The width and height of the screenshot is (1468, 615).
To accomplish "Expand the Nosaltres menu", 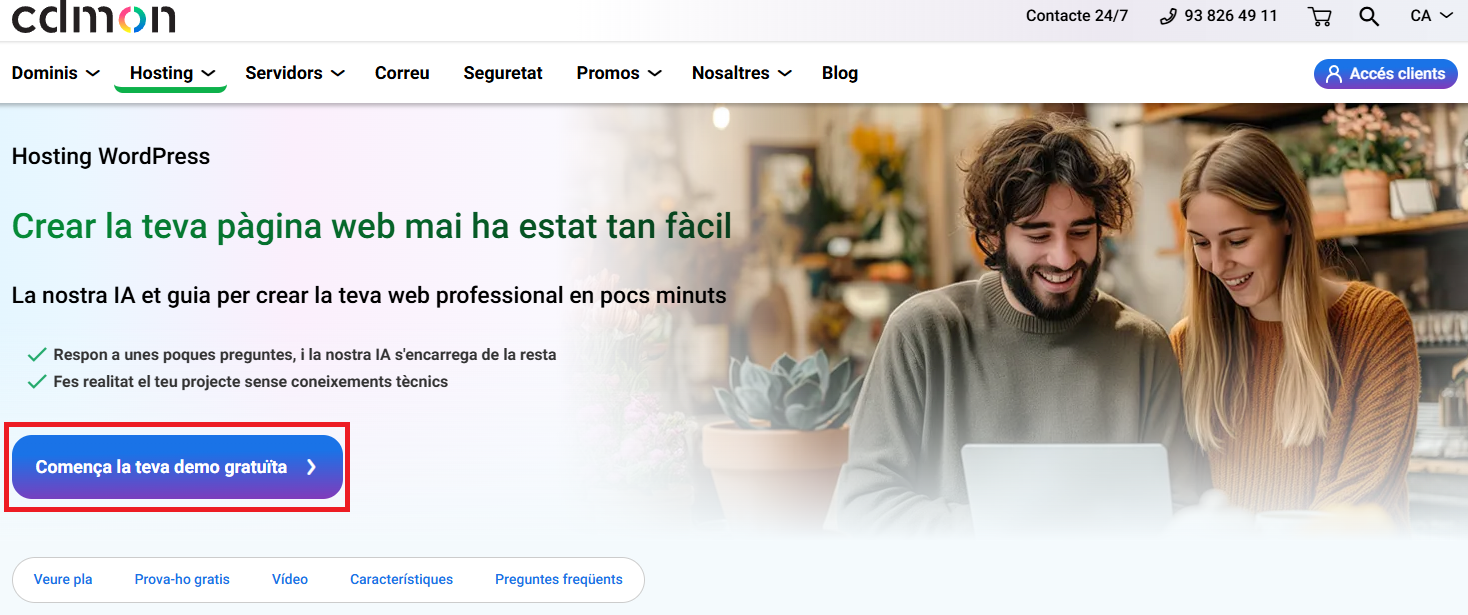I will 742,73.
